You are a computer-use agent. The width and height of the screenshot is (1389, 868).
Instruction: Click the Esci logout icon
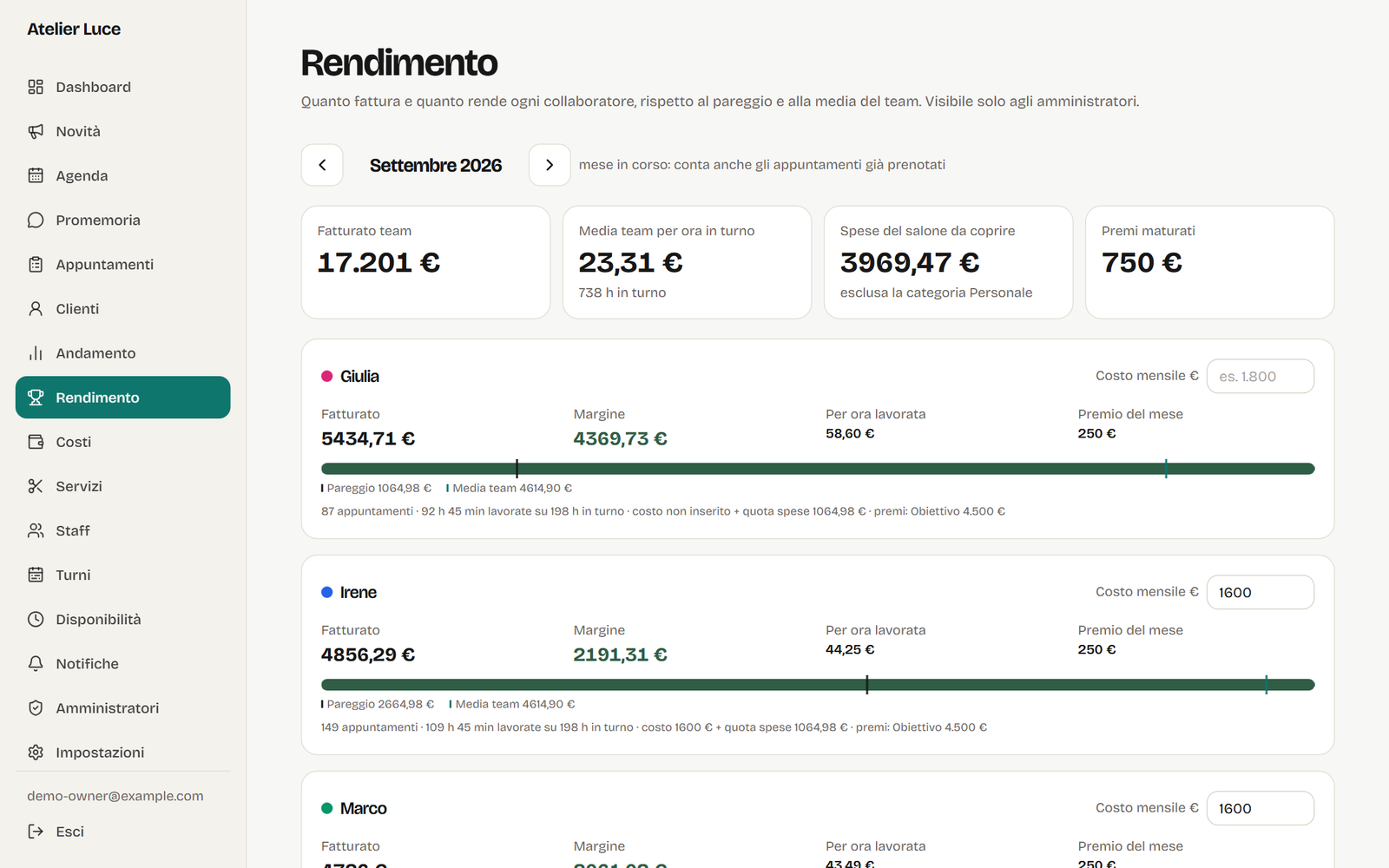(36, 832)
